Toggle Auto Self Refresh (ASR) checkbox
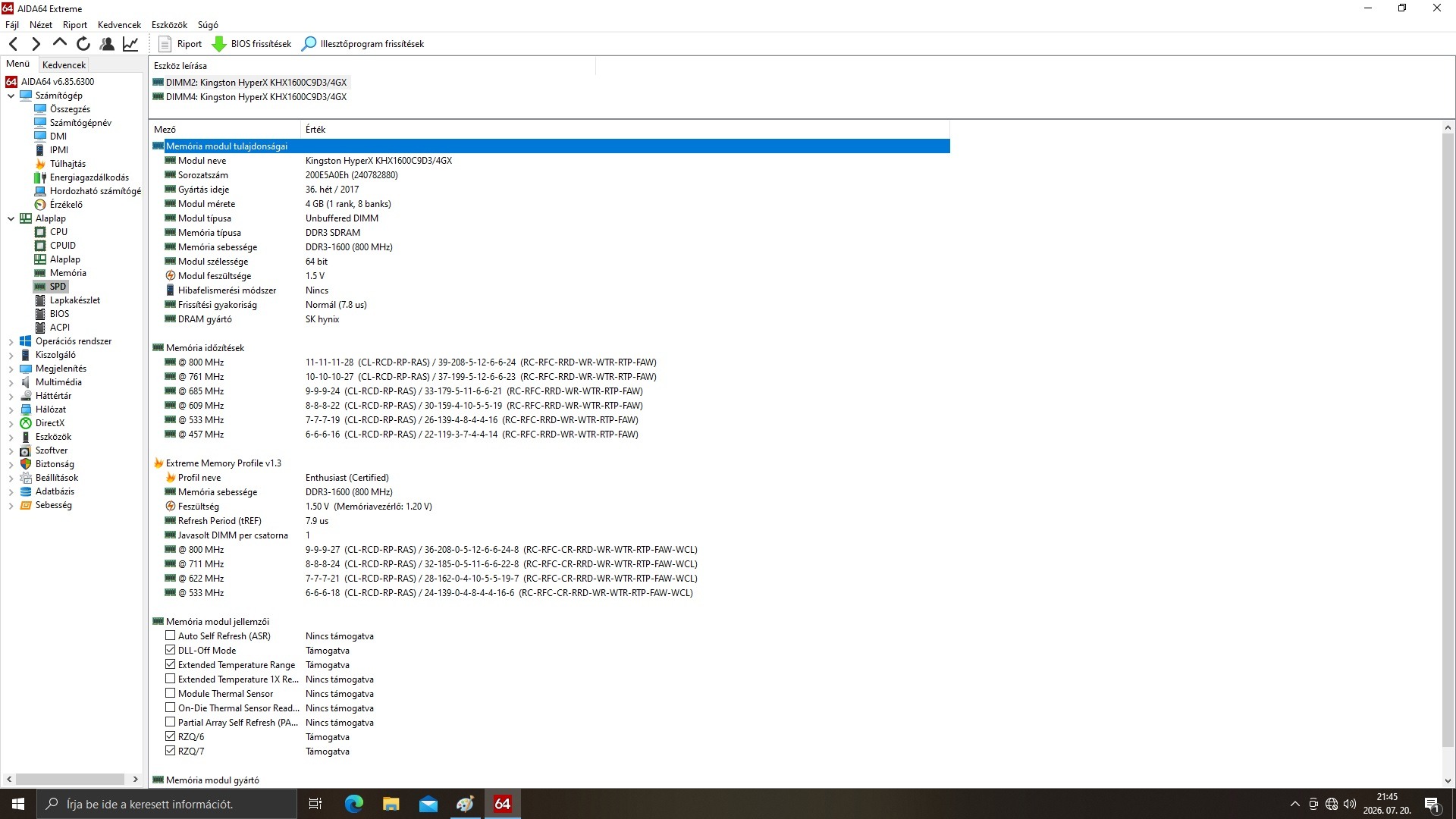Screen dimensions: 1456x819 (171, 636)
